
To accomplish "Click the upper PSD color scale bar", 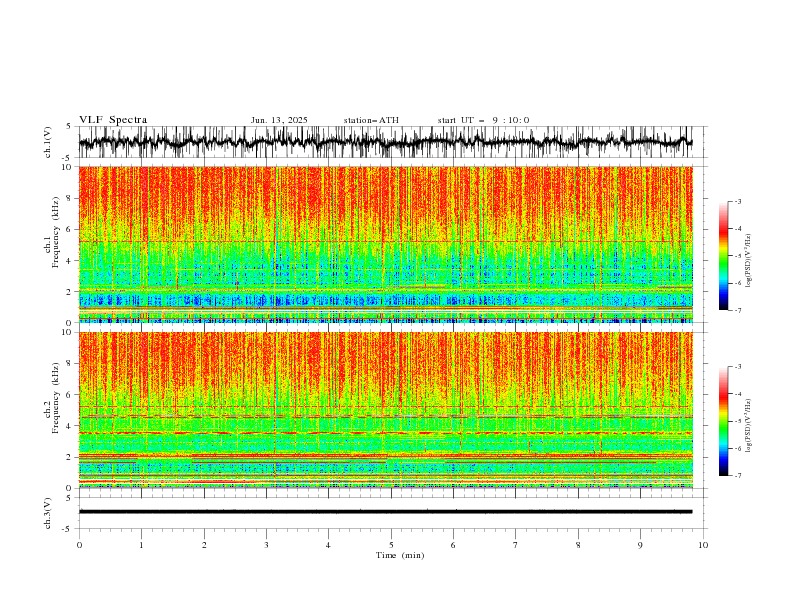I will pyautogui.click(x=723, y=255).
